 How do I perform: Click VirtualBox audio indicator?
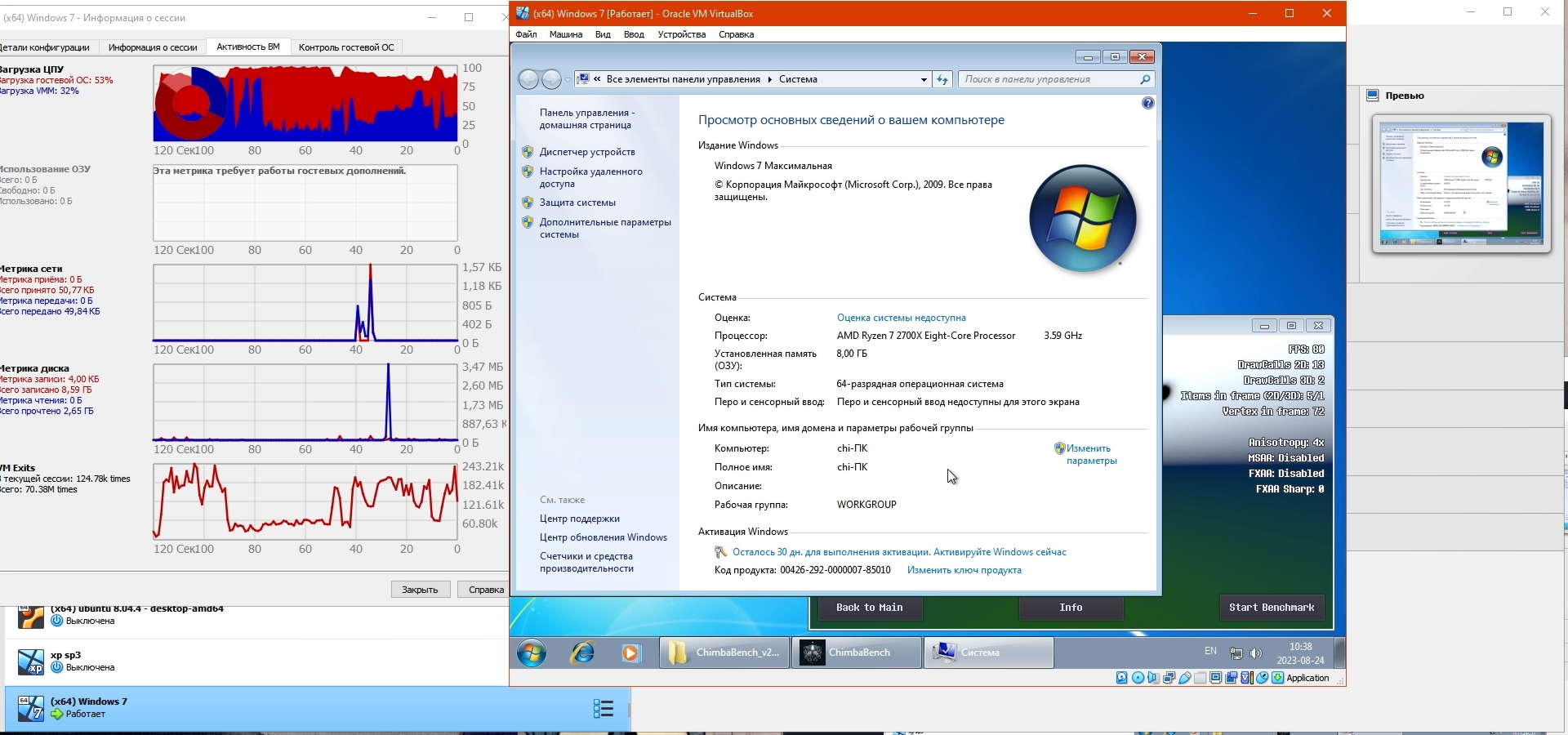(x=1153, y=678)
